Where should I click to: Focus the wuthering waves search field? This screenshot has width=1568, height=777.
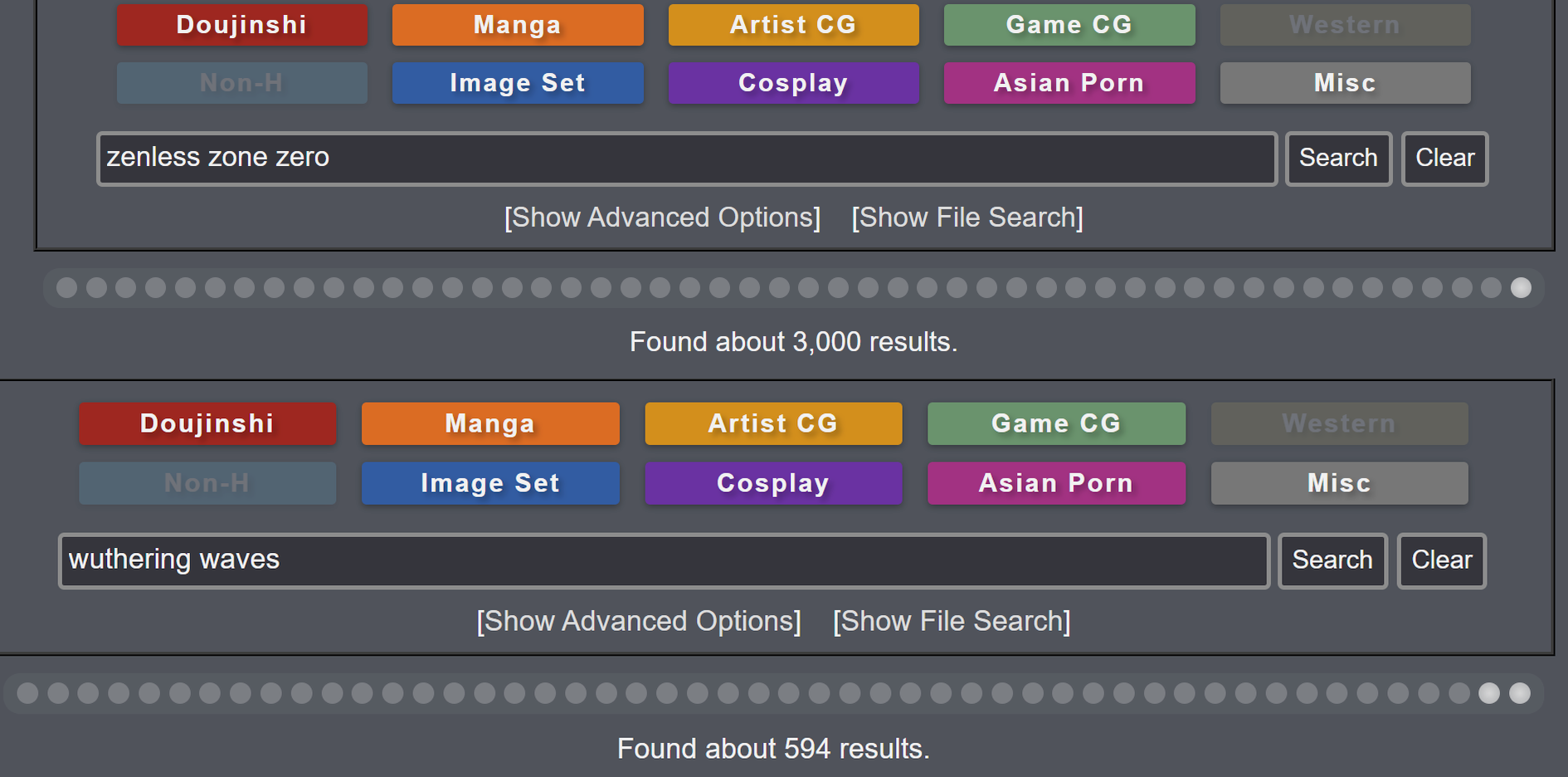pyautogui.click(x=664, y=561)
